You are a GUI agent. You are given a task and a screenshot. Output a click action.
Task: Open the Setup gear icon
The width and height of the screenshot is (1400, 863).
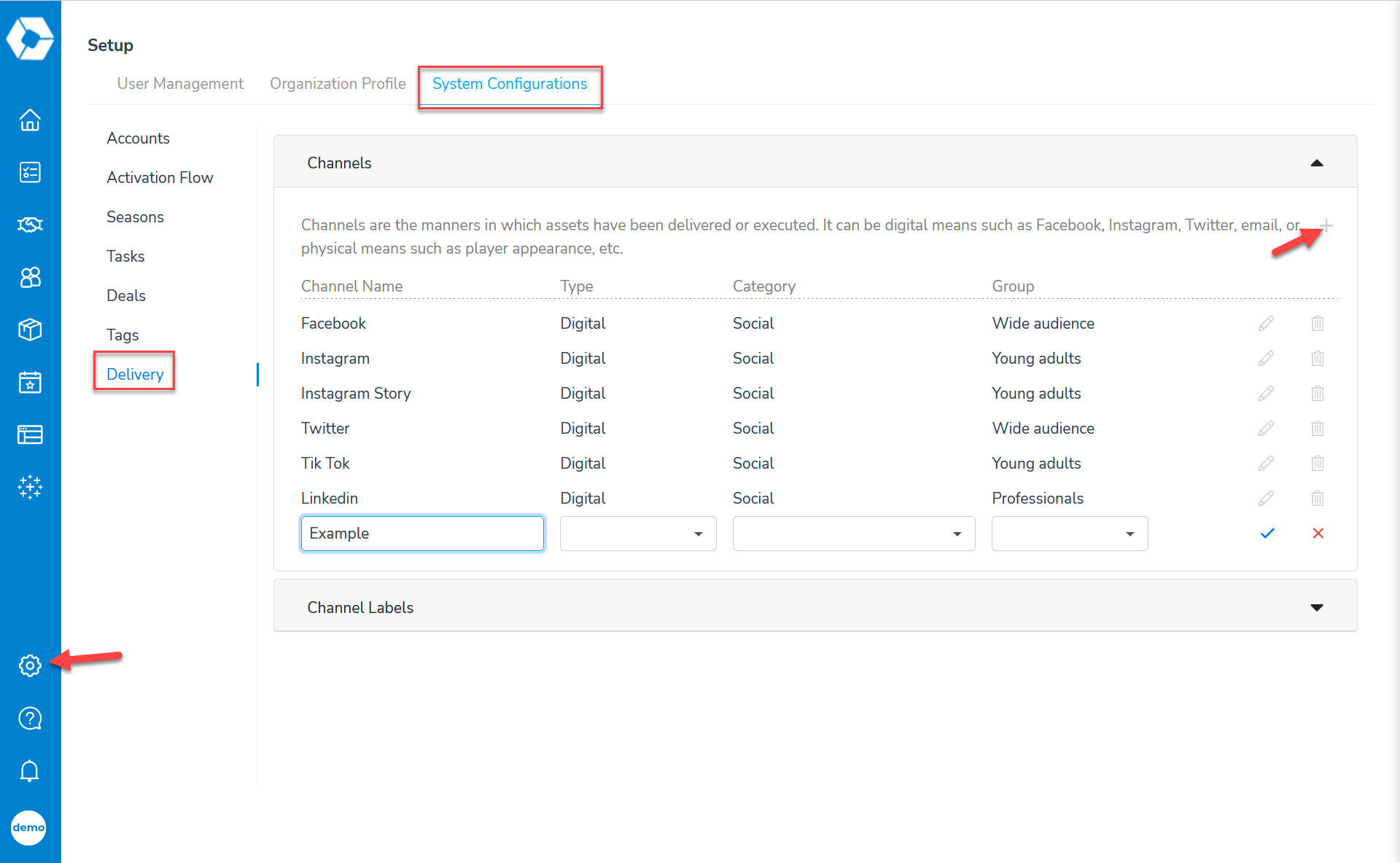30,665
